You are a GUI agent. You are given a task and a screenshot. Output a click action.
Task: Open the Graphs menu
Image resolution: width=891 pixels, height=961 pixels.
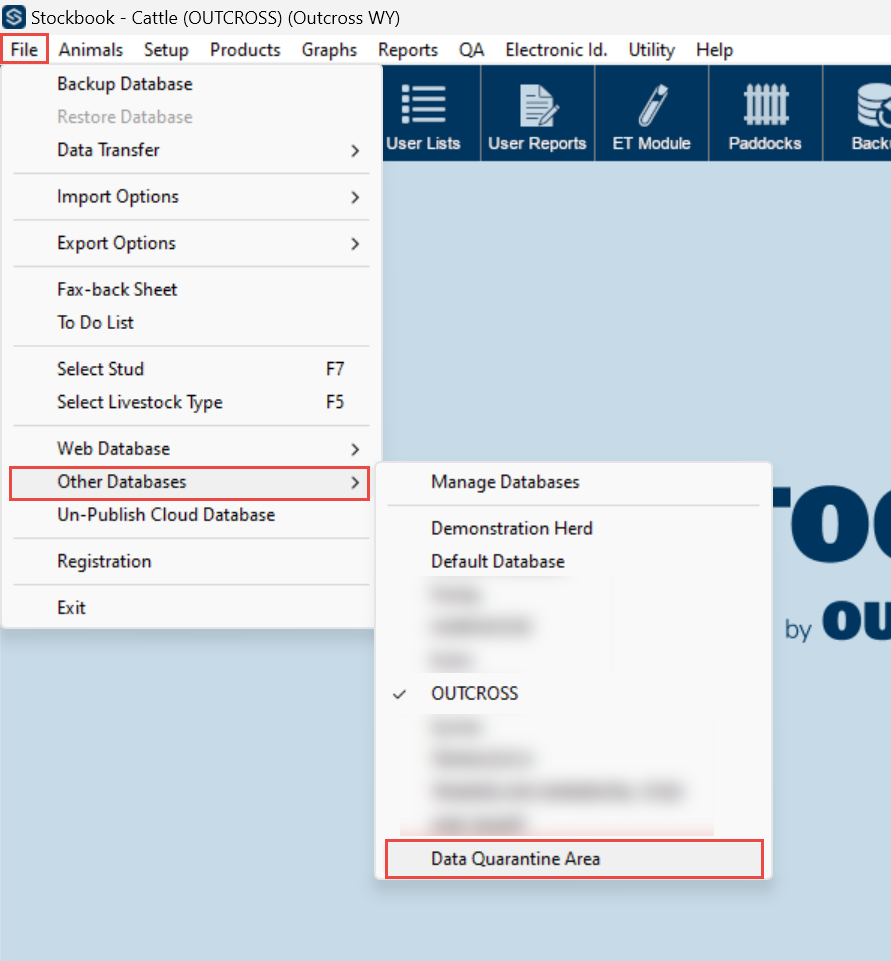pyautogui.click(x=329, y=49)
